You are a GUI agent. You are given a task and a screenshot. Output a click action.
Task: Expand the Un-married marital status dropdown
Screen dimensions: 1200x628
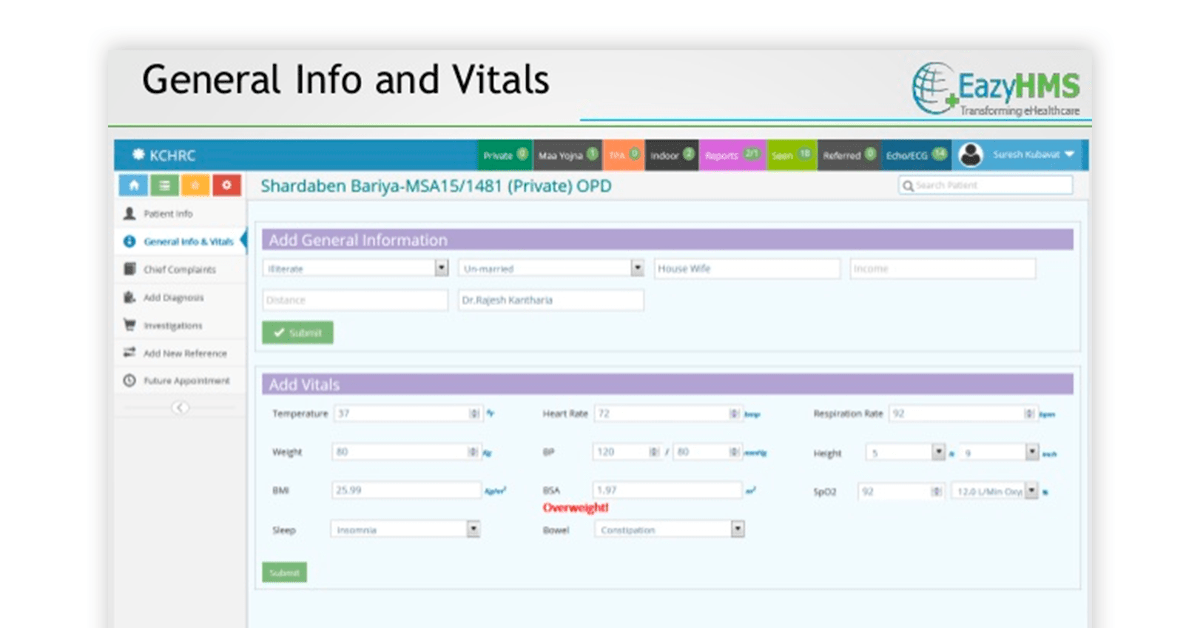[x=551, y=268]
